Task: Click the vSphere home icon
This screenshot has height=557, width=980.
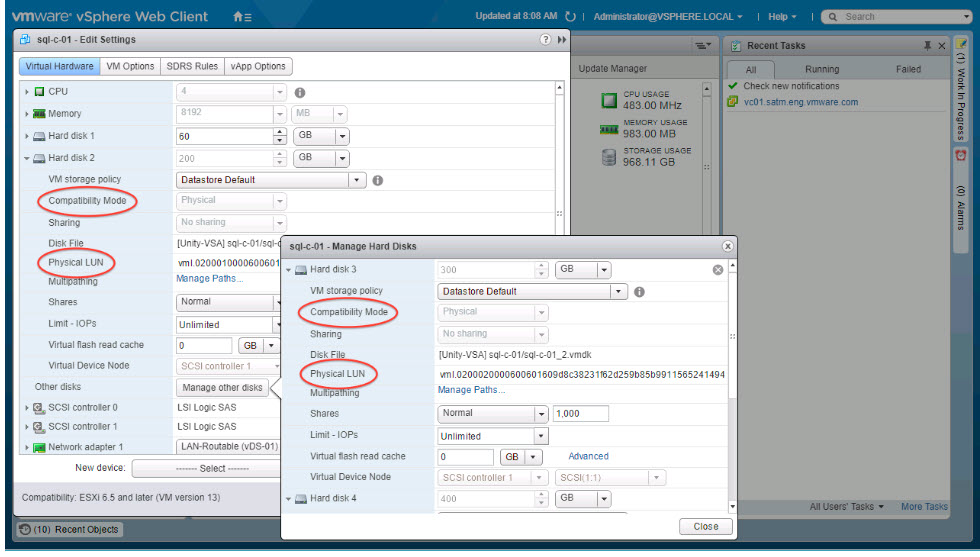Action: 238,17
